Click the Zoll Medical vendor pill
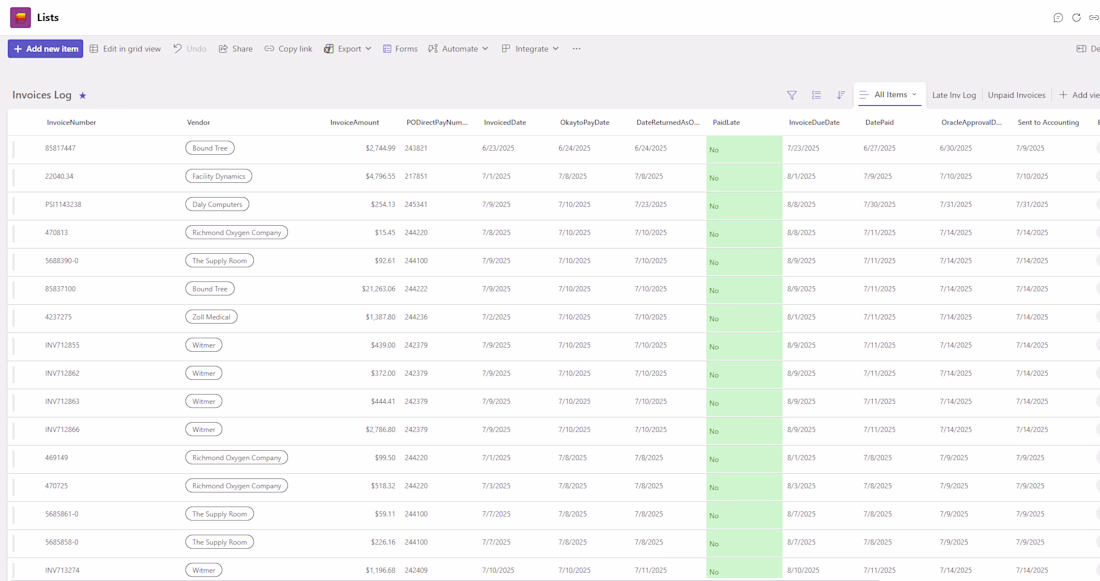This screenshot has width=1100, height=581. tap(211, 316)
